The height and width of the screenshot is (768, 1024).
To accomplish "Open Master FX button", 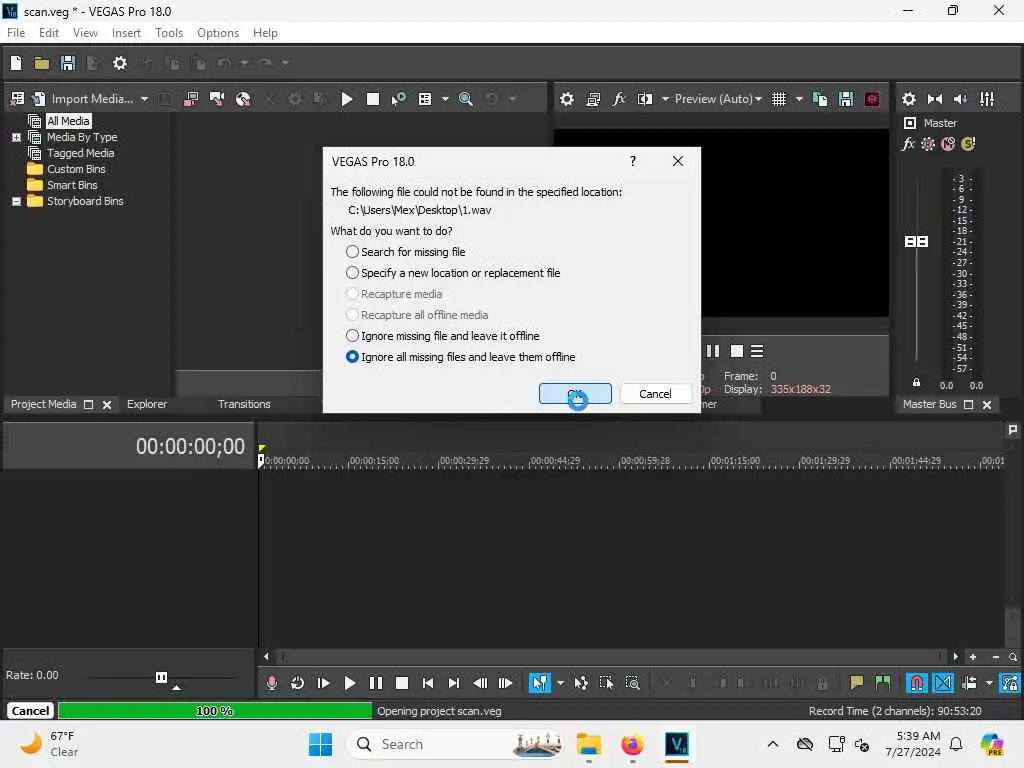I will tap(908, 144).
